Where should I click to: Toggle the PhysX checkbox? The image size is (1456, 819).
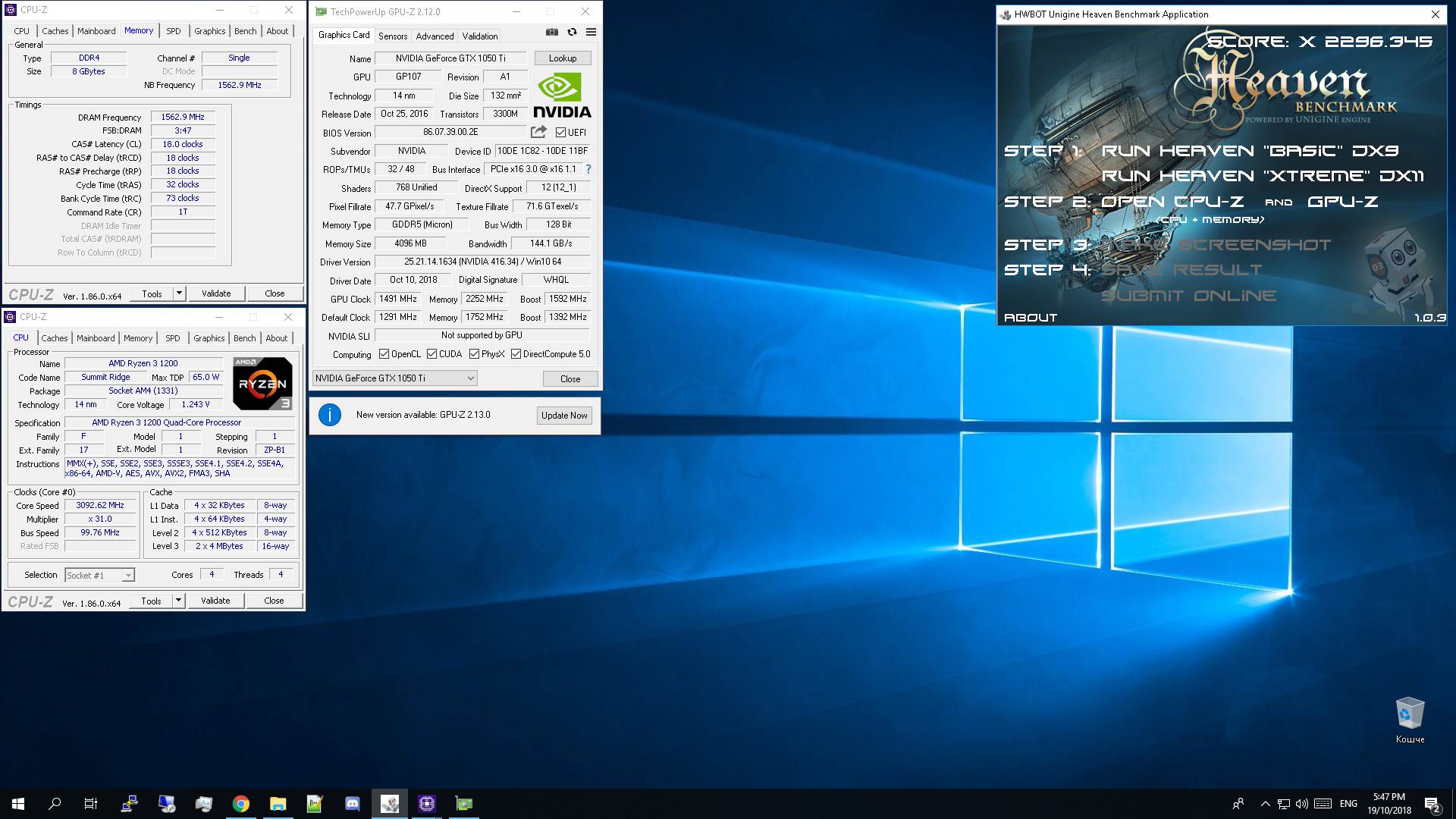click(x=474, y=354)
